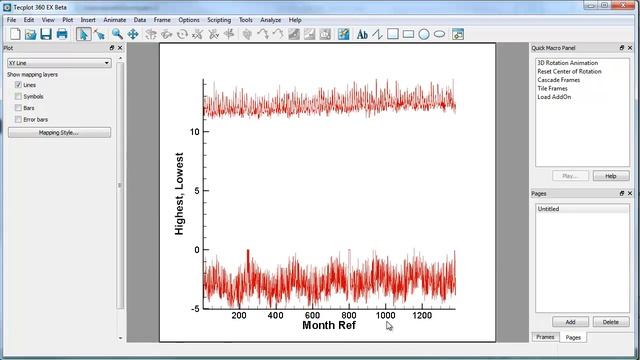Select Cascade Frames macro
The width and height of the screenshot is (640, 360).
pyautogui.click(x=558, y=80)
